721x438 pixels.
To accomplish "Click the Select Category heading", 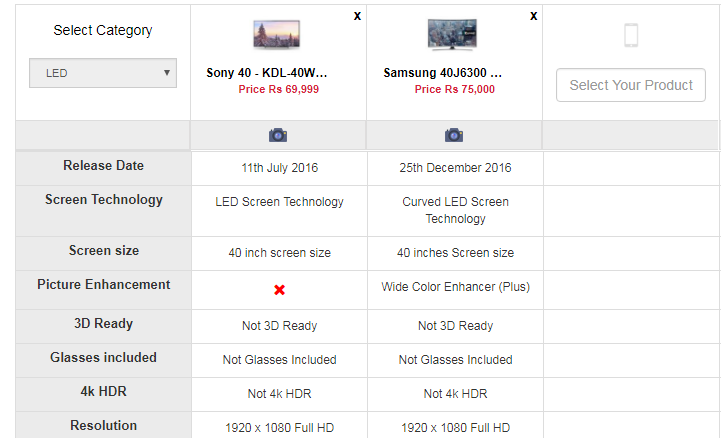I will 103,30.
